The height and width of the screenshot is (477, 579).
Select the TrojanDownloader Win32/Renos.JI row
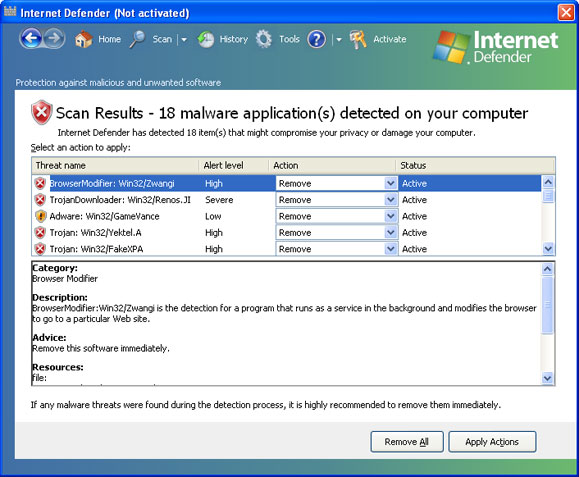click(x=287, y=200)
